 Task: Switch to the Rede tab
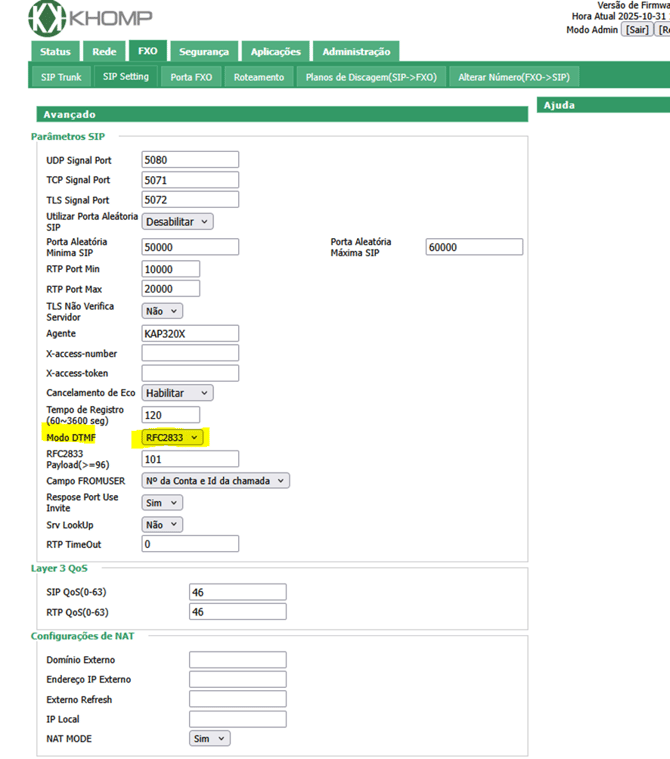[104, 52]
